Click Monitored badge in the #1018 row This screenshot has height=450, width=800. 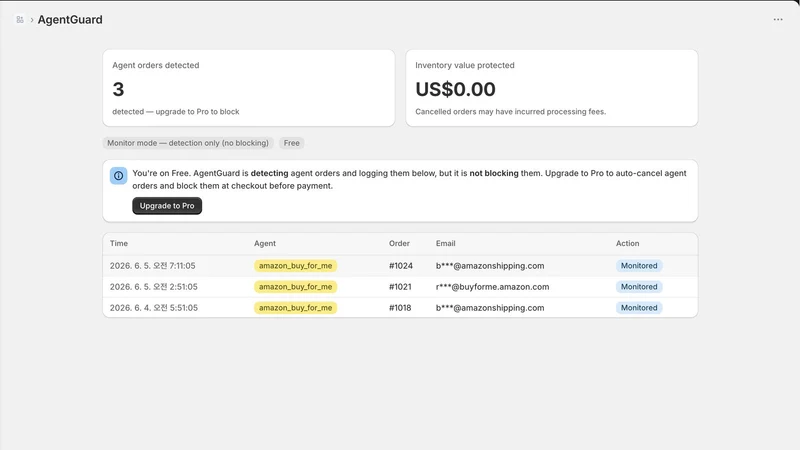click(639, 308)
